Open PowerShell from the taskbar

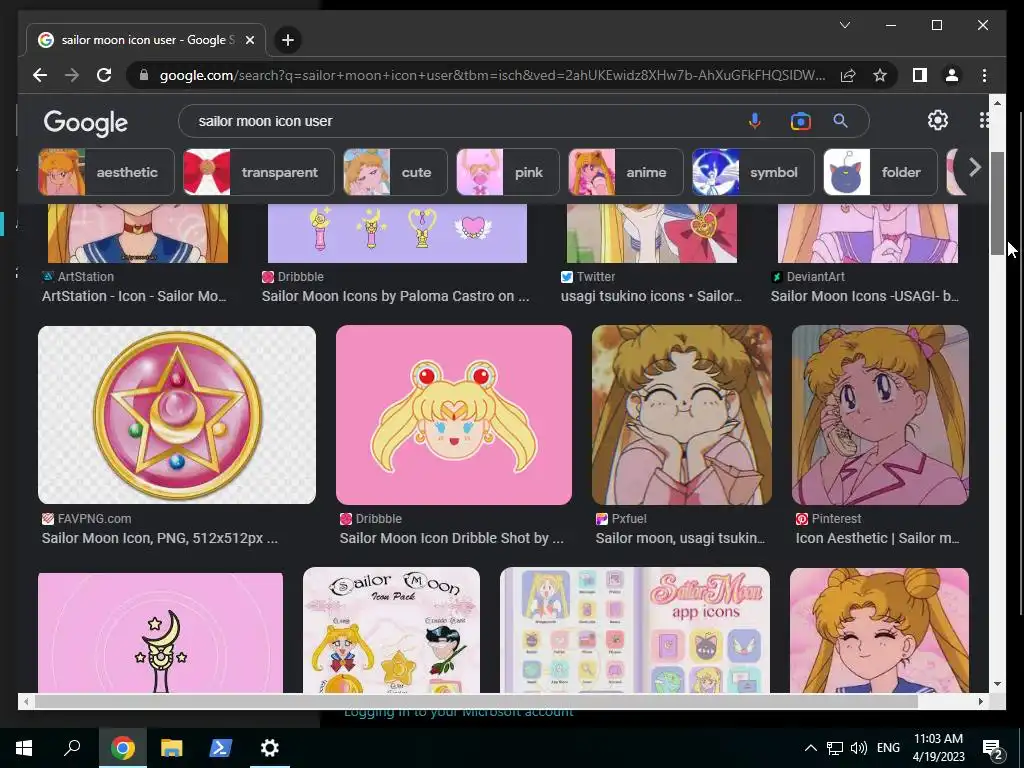click(220, 748)
